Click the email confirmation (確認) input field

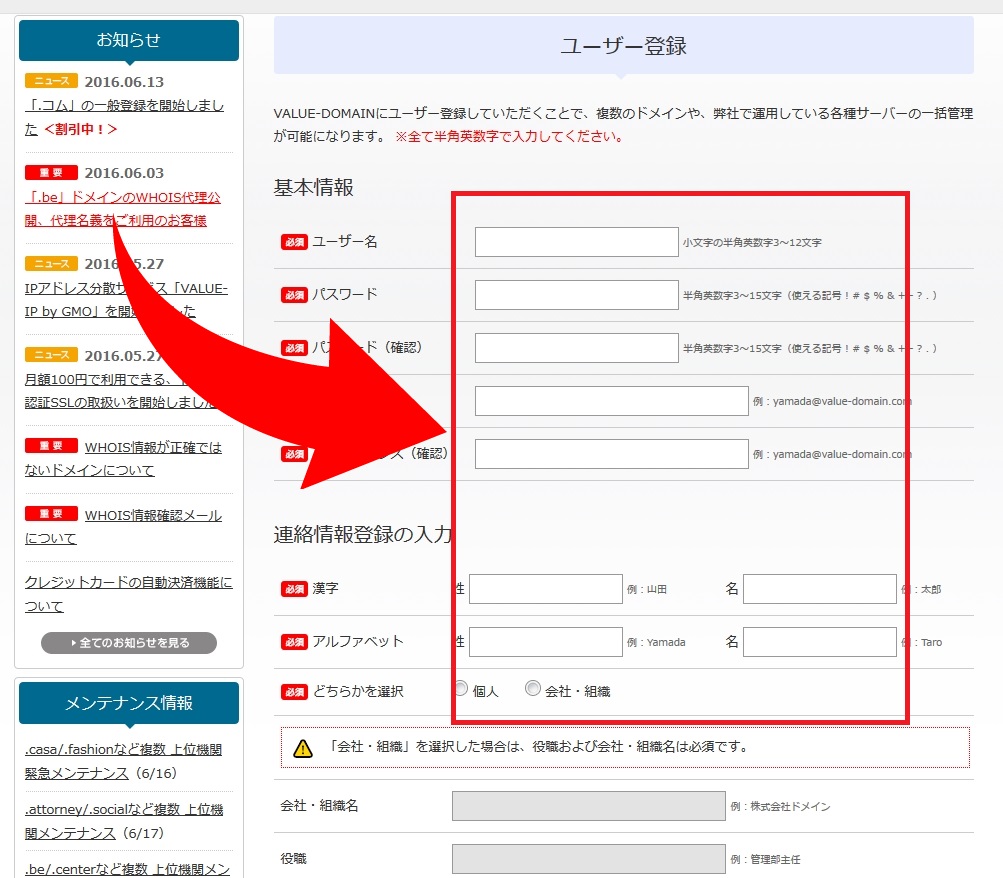tap(611, 454)
